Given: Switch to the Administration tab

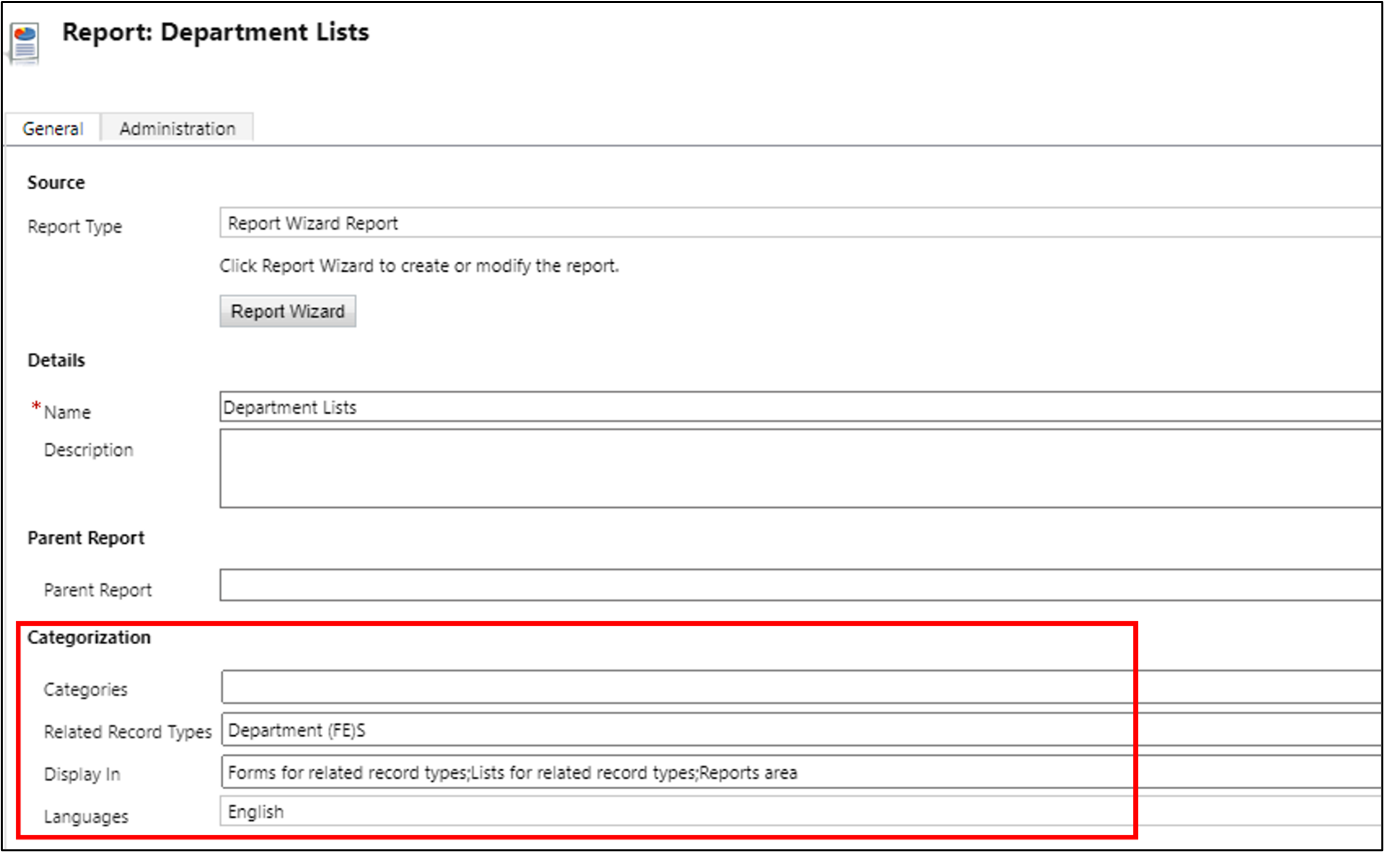Looking at the screenshot, I should coord(177,129).
